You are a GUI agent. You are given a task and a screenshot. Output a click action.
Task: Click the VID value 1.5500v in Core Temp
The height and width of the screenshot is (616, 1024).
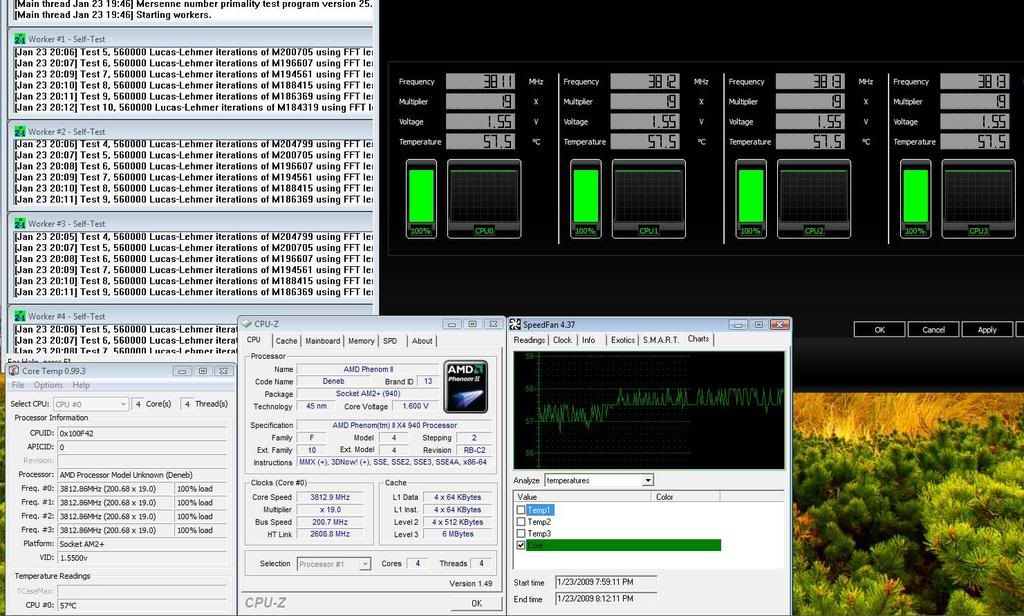[142, 558]
